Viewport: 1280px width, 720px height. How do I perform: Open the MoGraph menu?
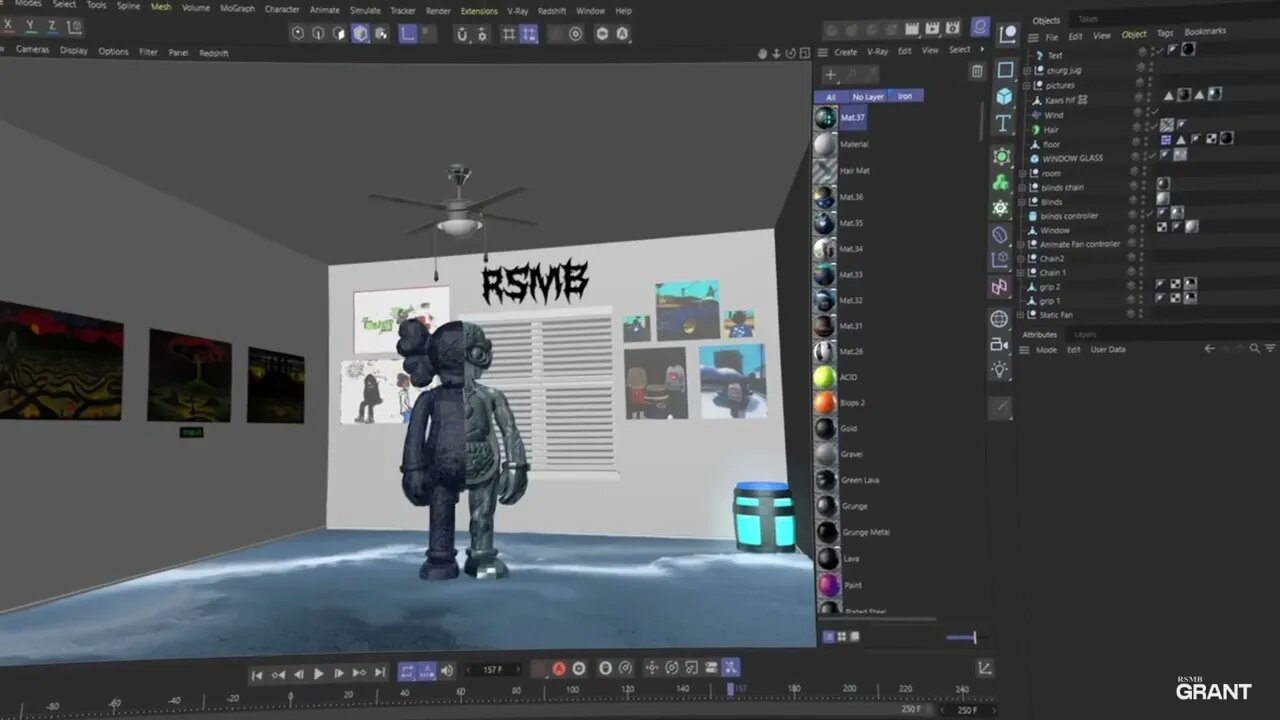[x=237, y=8]
